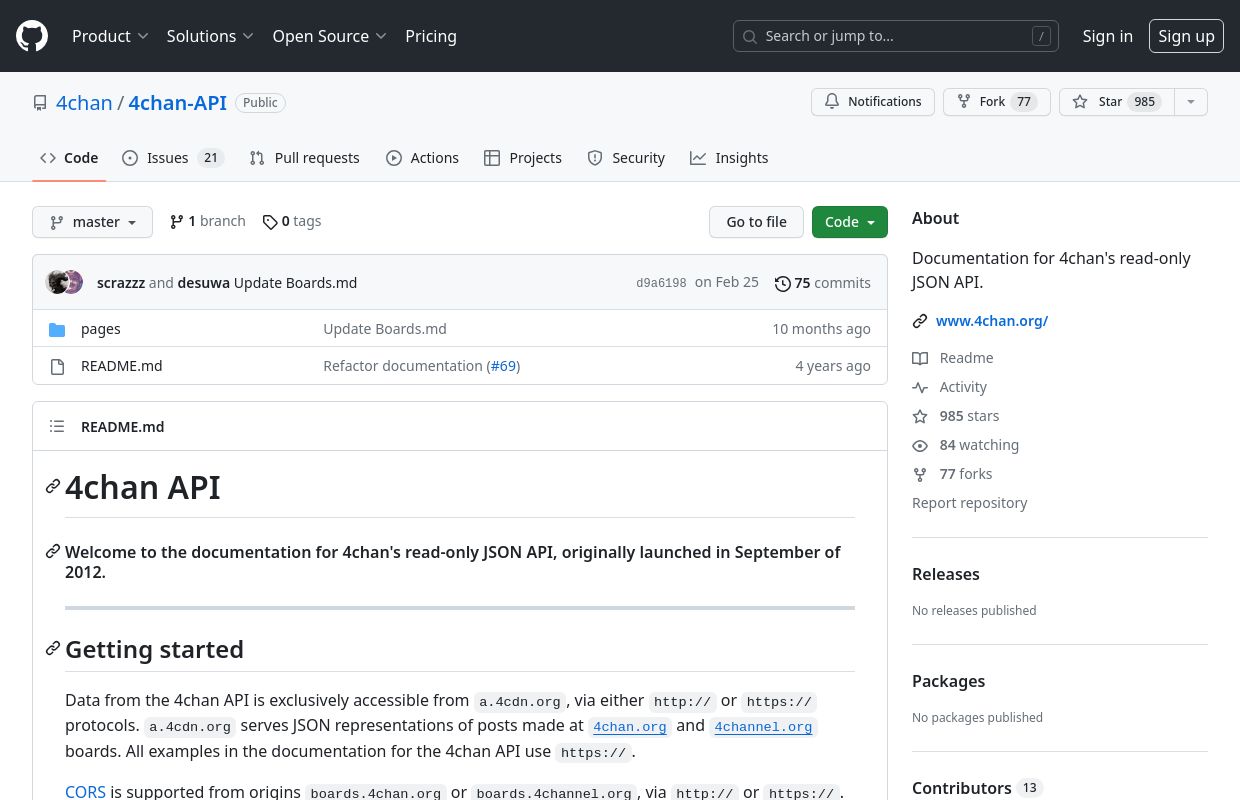Open the star lists dropdown arrow

click(1190, 102)
